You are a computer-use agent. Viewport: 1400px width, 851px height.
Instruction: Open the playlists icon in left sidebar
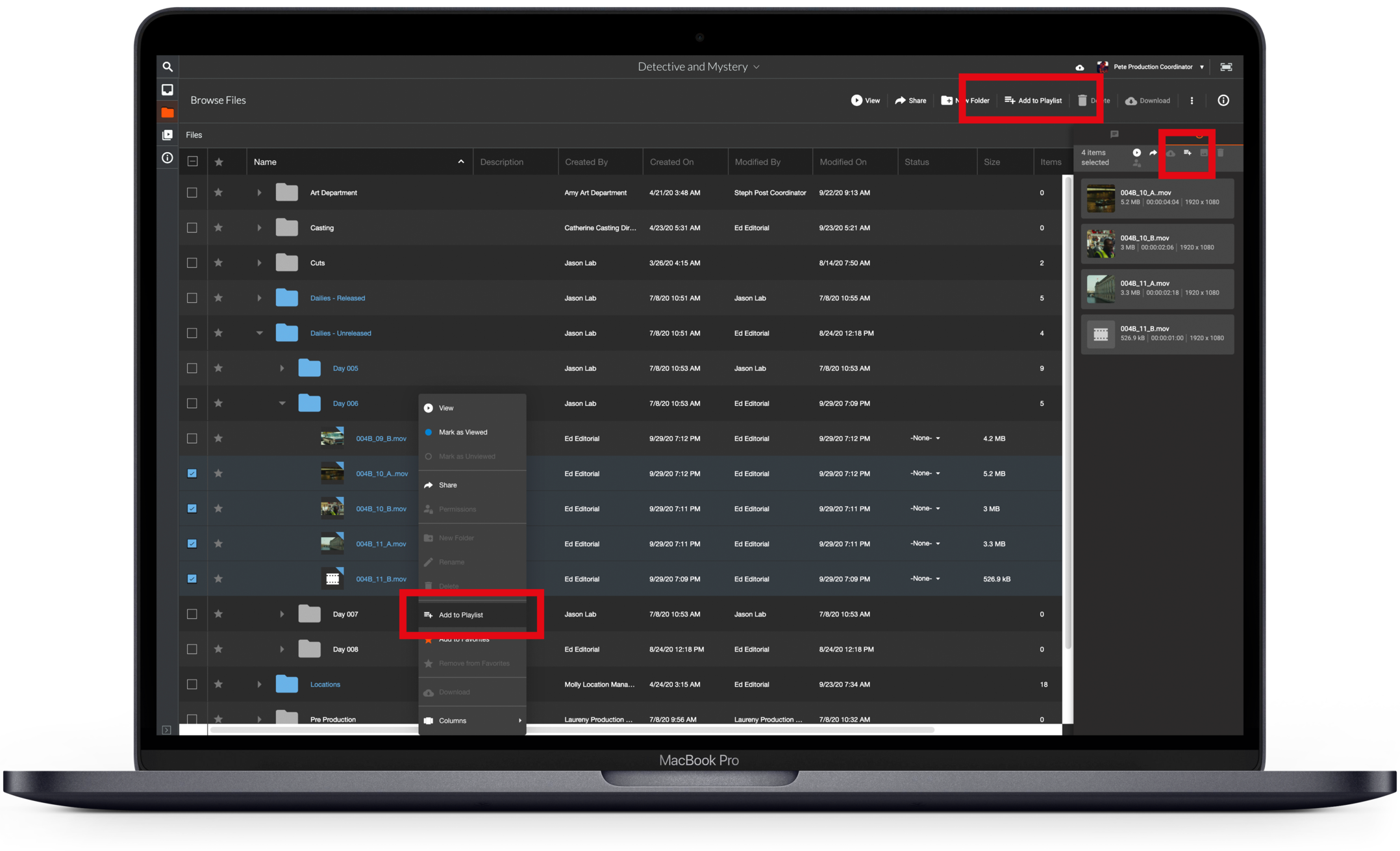coord(168,135)
